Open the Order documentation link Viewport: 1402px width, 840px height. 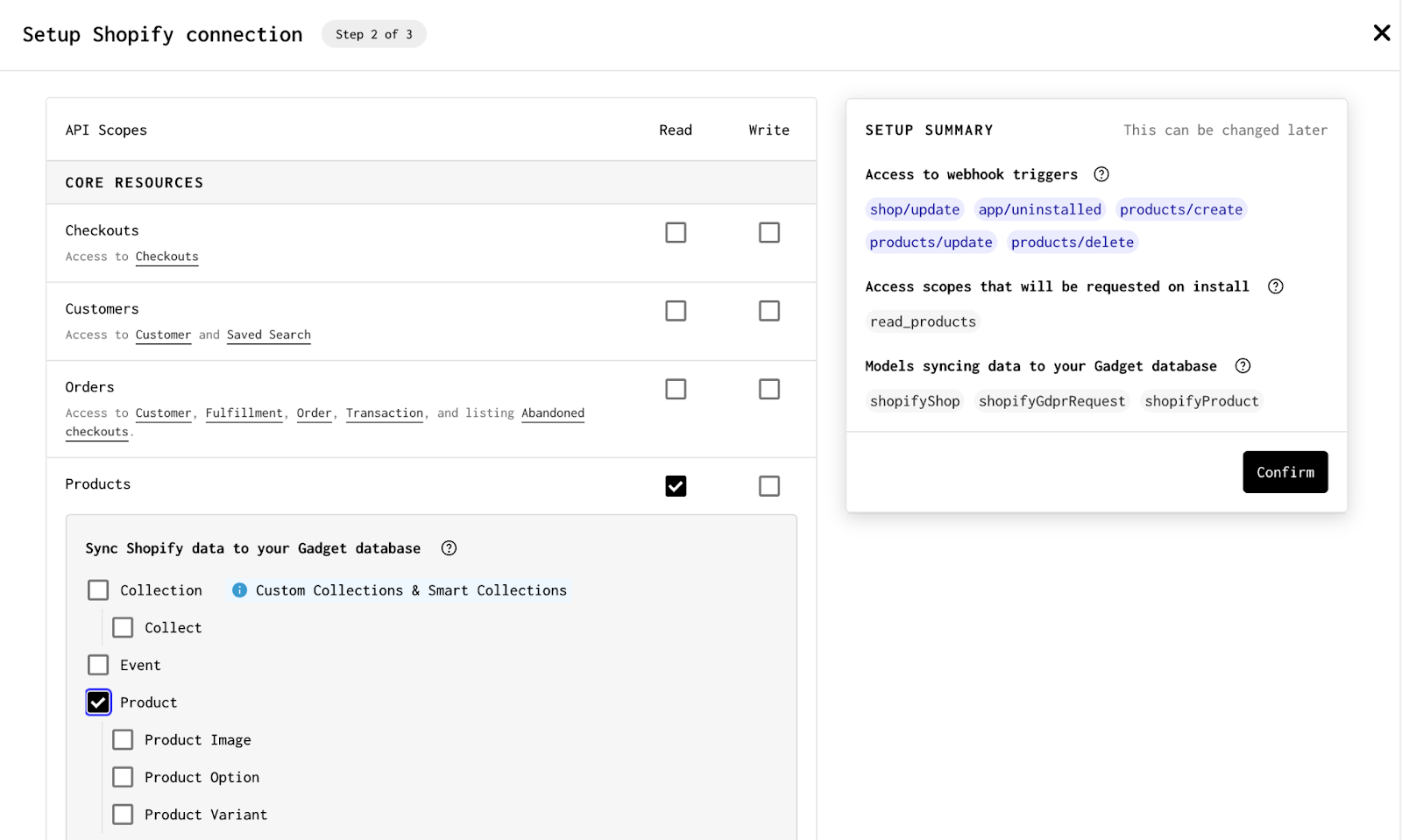(x=314, y=413)
